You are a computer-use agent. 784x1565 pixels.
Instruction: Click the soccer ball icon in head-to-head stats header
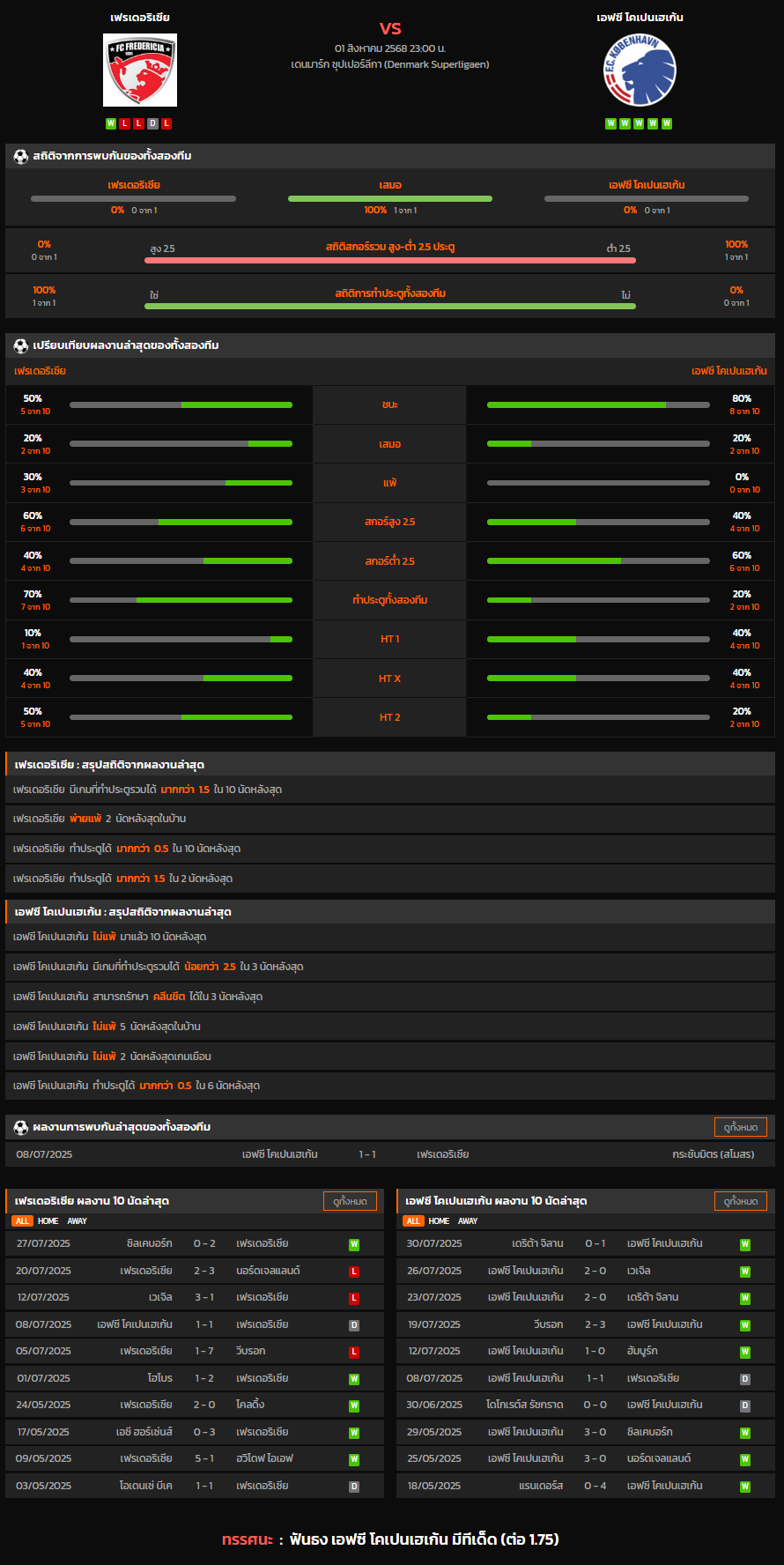click(21, 156)
